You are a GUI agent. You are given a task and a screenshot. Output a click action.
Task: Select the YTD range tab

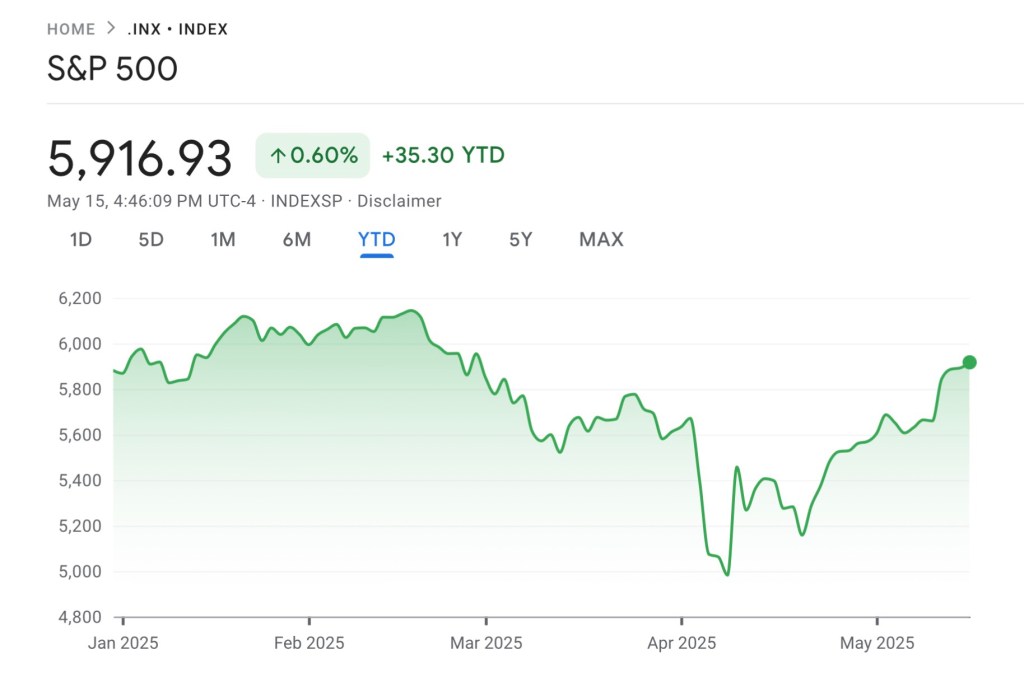(x=377, y=239)
